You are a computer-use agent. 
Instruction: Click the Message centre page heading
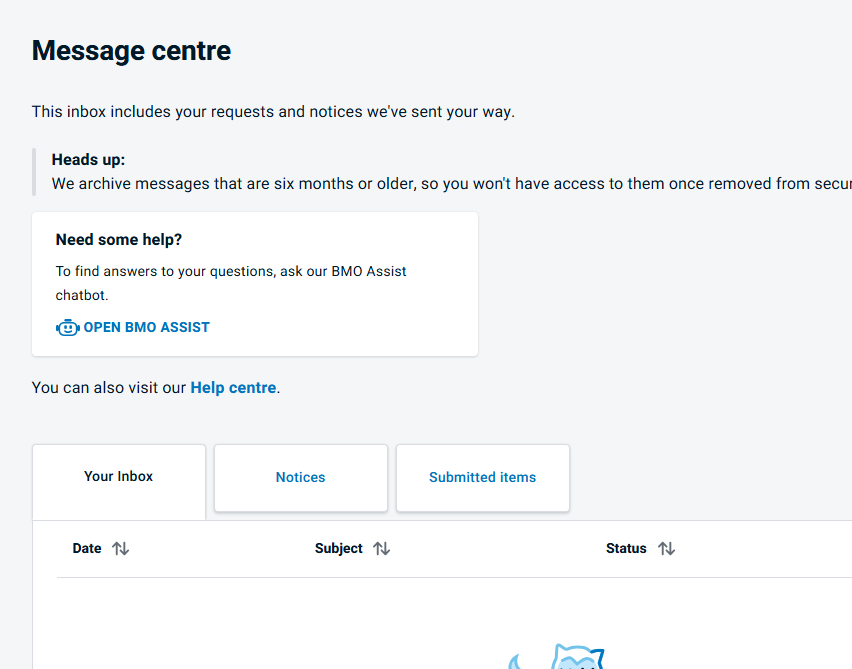point(131,51)
